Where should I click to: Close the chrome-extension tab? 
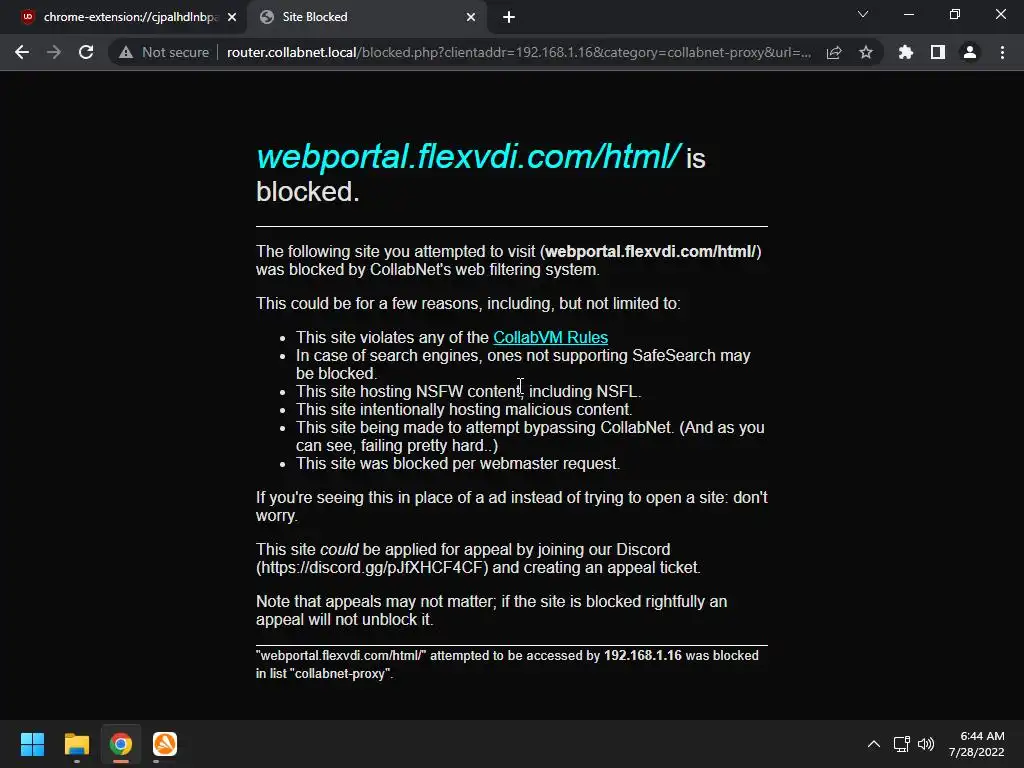point(232,17)
